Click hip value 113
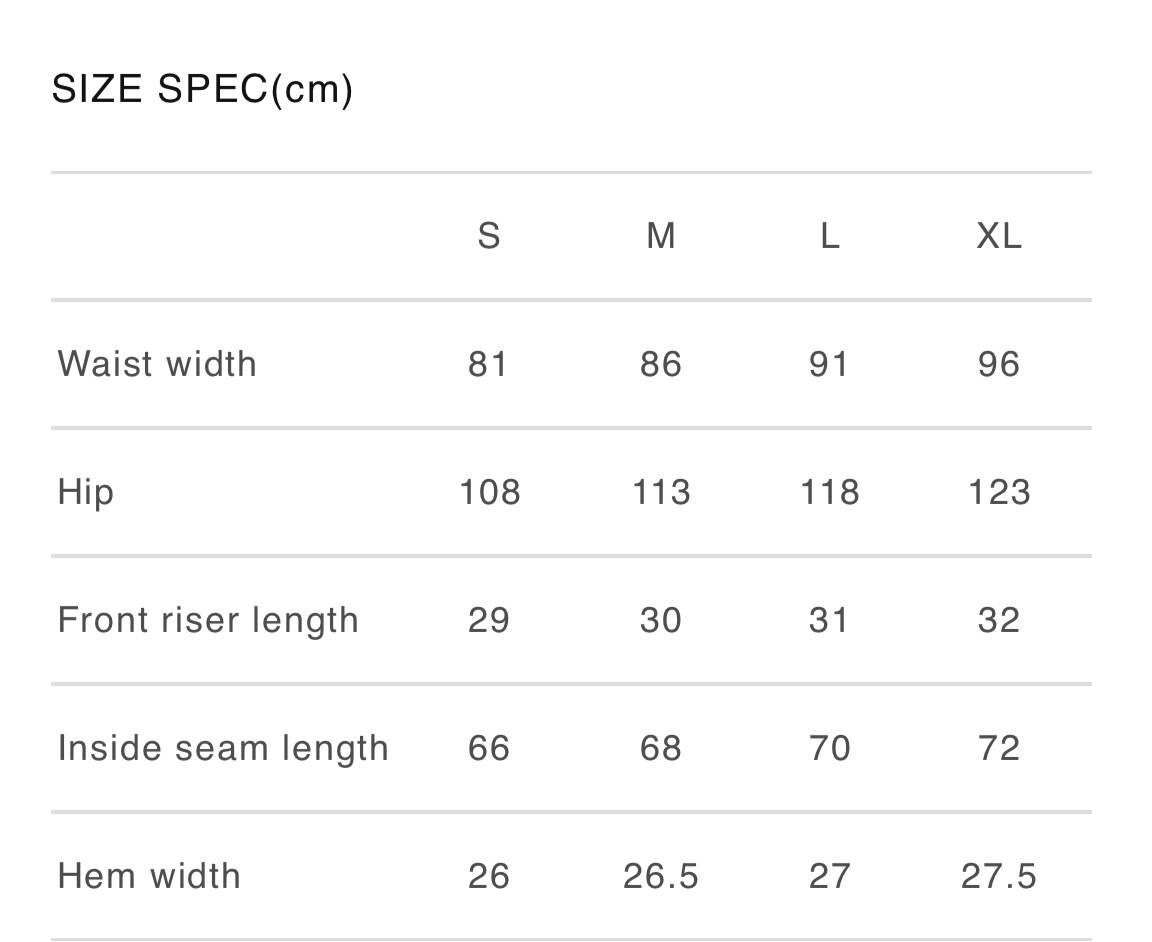This screenshot has height=942, width=1152. 661,492
